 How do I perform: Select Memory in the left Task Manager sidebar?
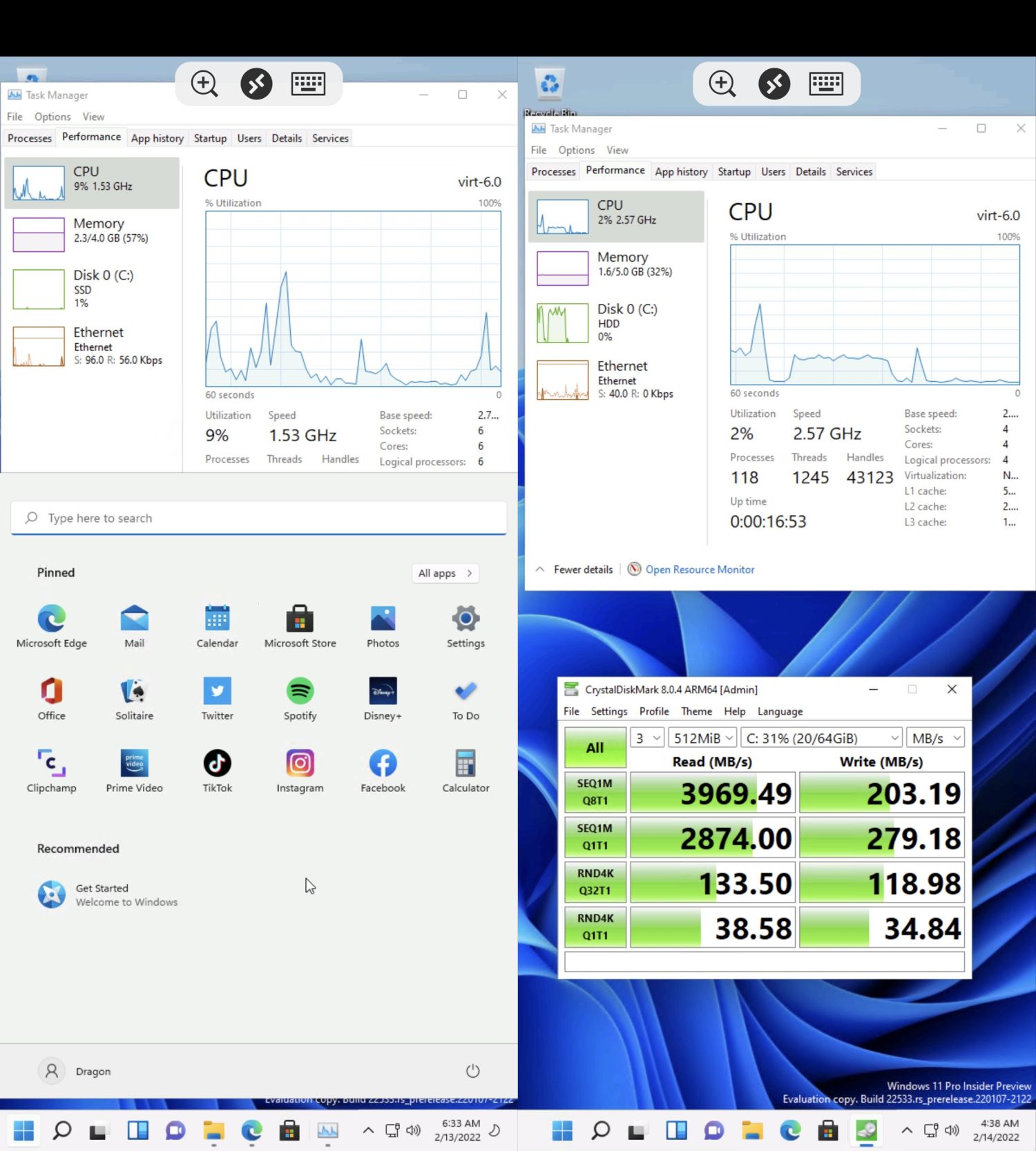tap(93, 231)
